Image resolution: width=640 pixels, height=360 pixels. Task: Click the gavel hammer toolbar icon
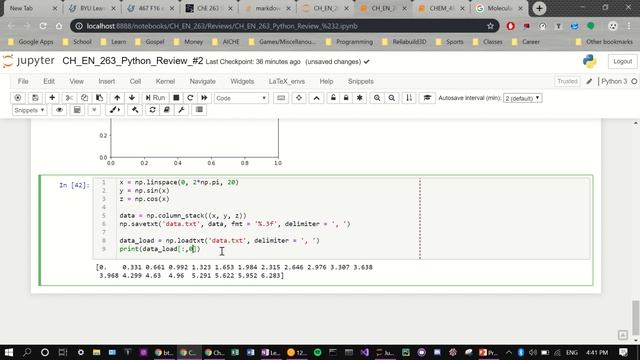[135, 110]
